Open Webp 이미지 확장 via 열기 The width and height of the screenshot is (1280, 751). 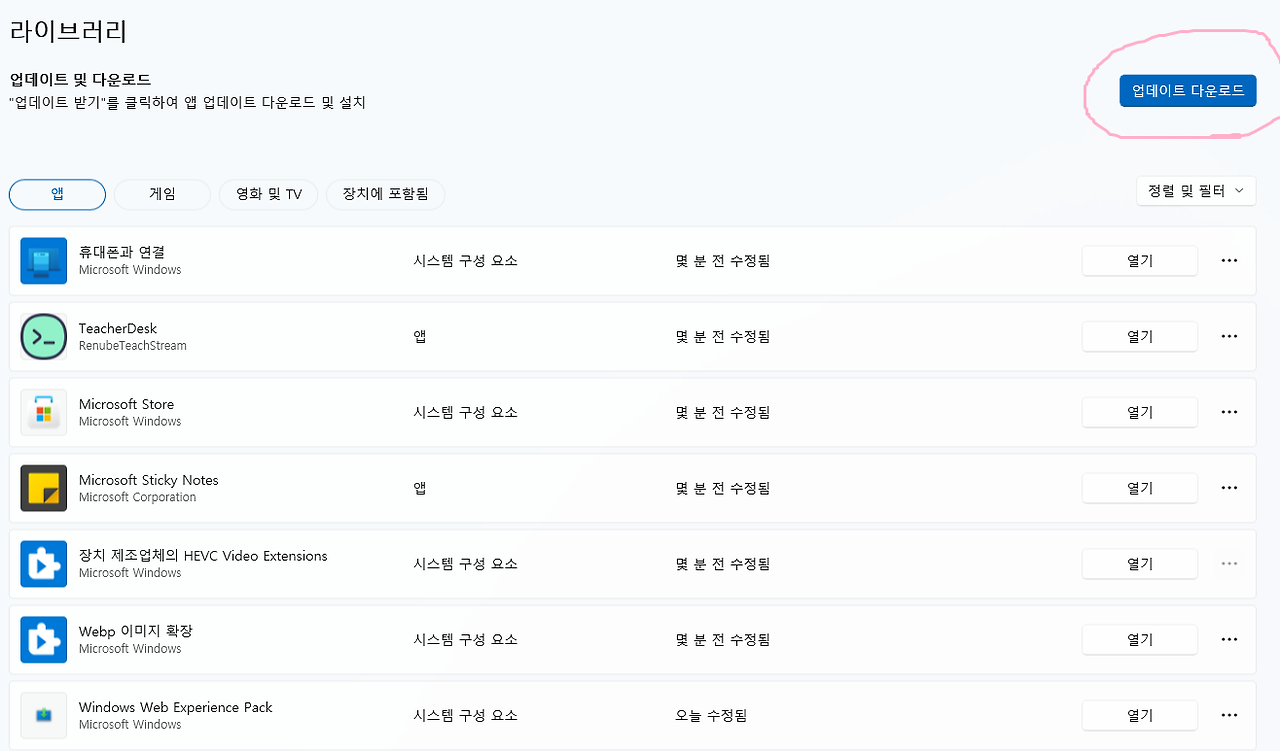coord(1140,640)
